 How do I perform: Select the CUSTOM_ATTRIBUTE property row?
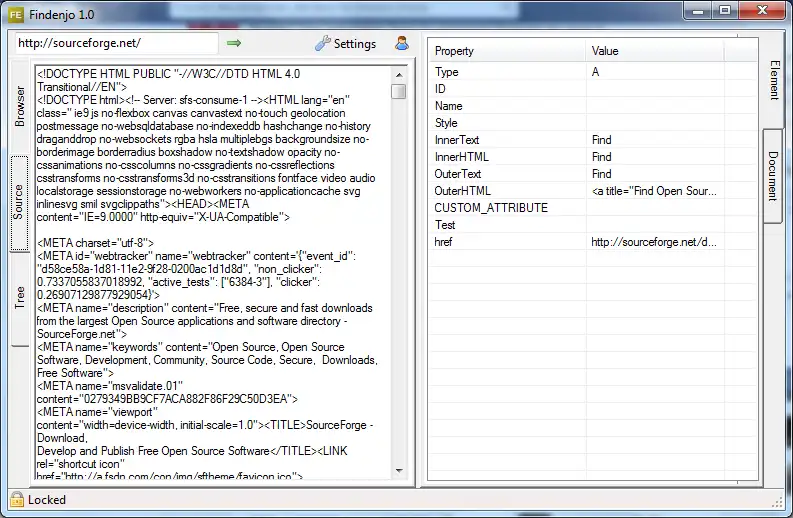click(593, 208)
